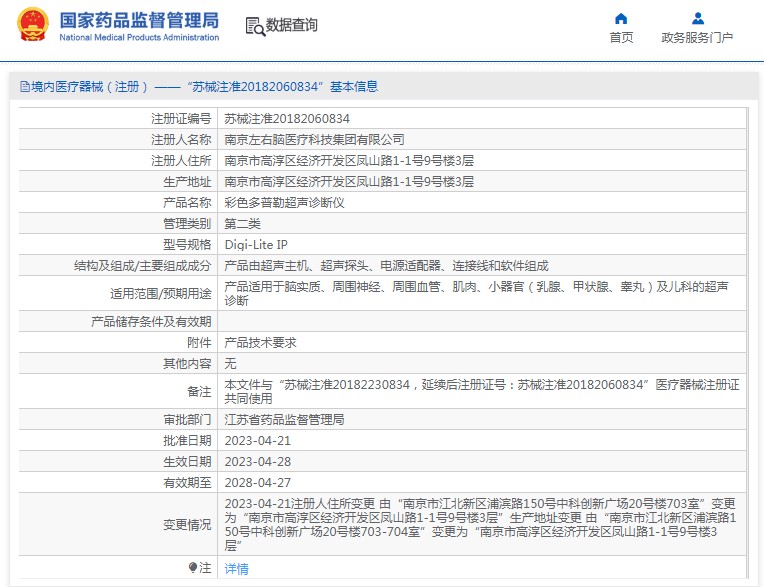764x587 pixels.
Task: Click the lightbulb icon beside 注
Action: click(x=193, y=568)
